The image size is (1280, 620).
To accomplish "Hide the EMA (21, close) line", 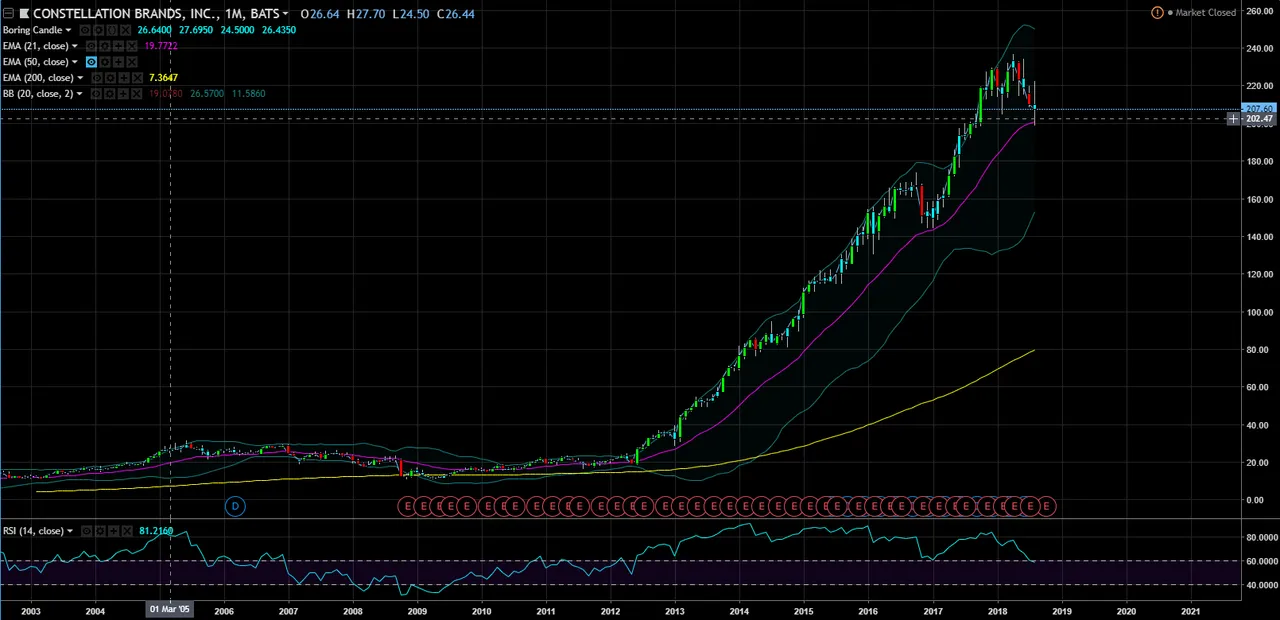I will coord(91,46).
